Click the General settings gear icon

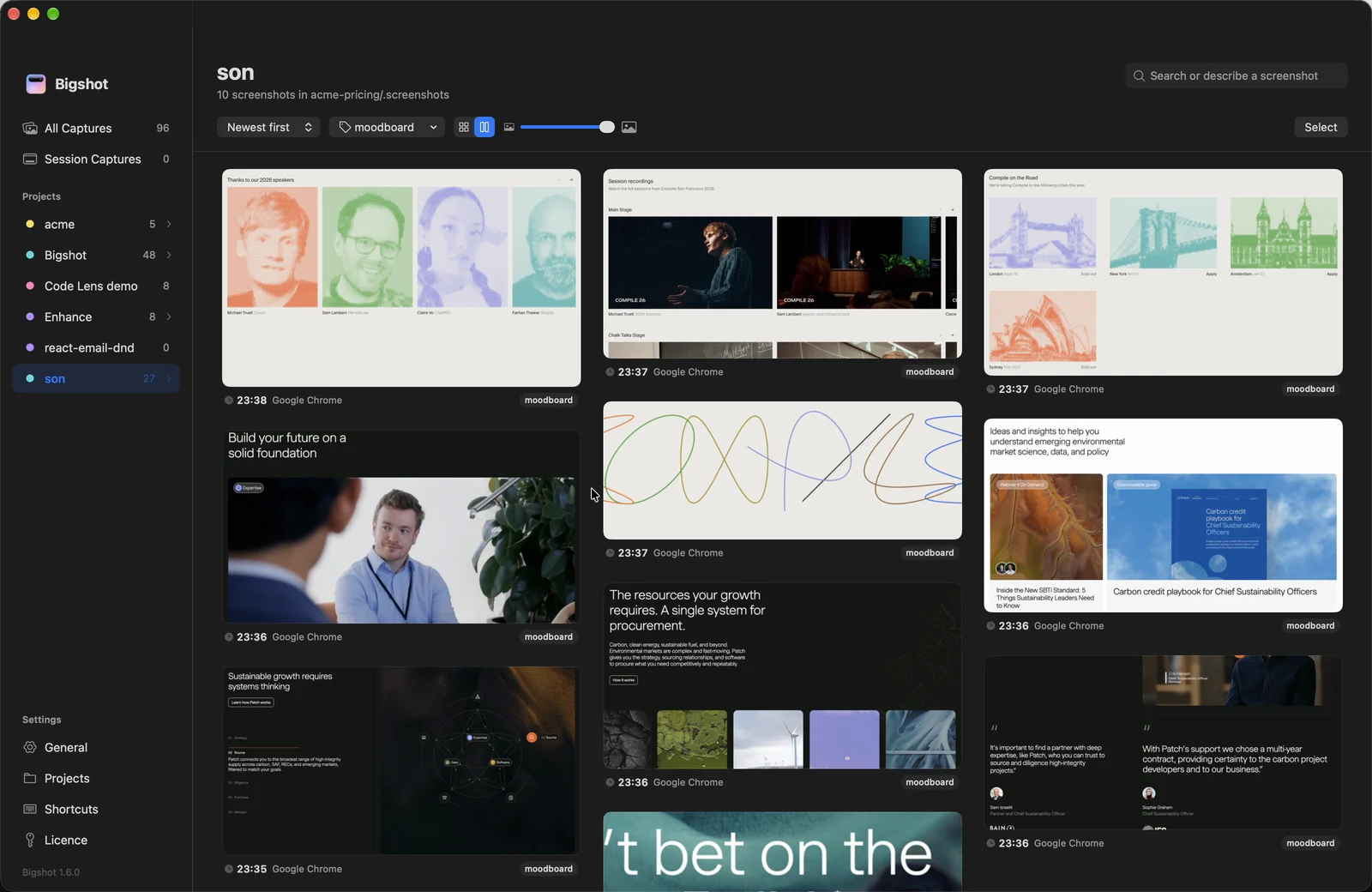[30, 747]
